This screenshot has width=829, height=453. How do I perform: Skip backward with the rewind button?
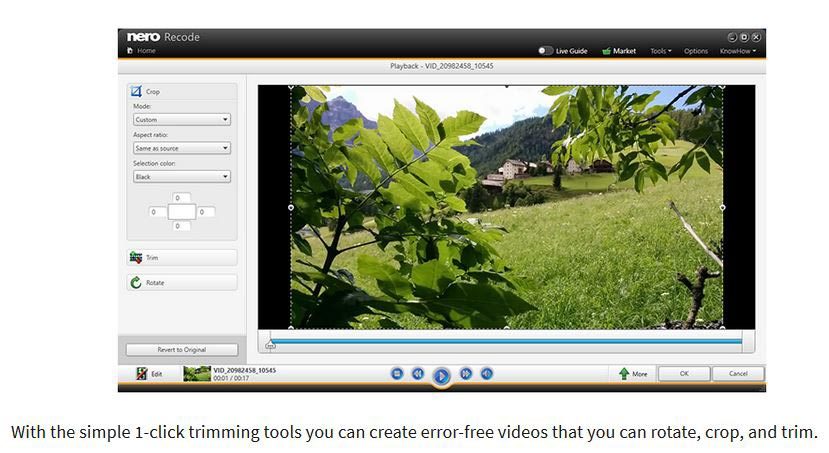point(418,374)
